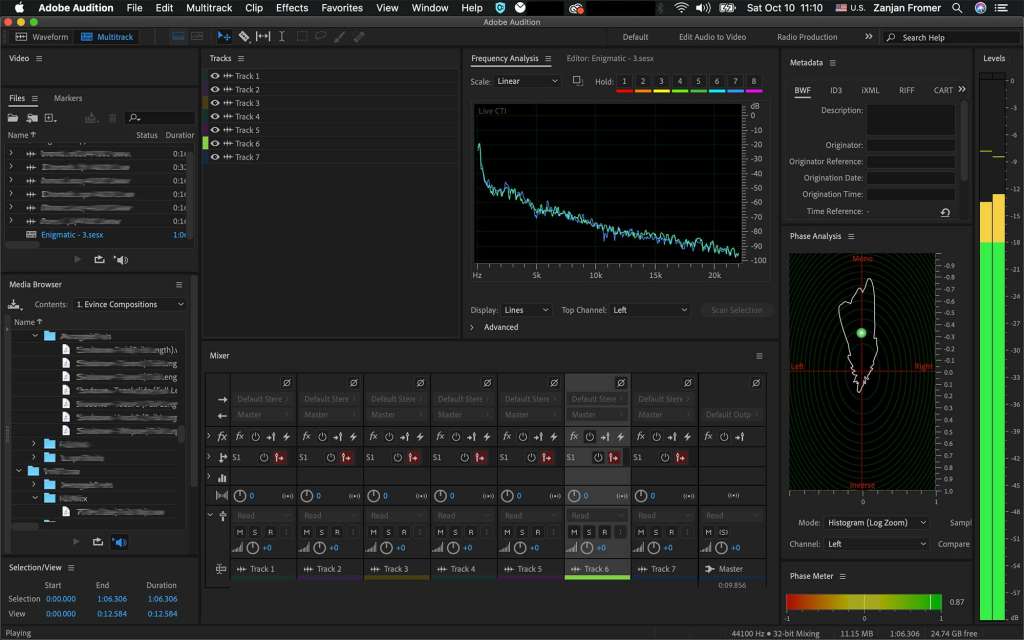Select the Time Selection tool

282,37
